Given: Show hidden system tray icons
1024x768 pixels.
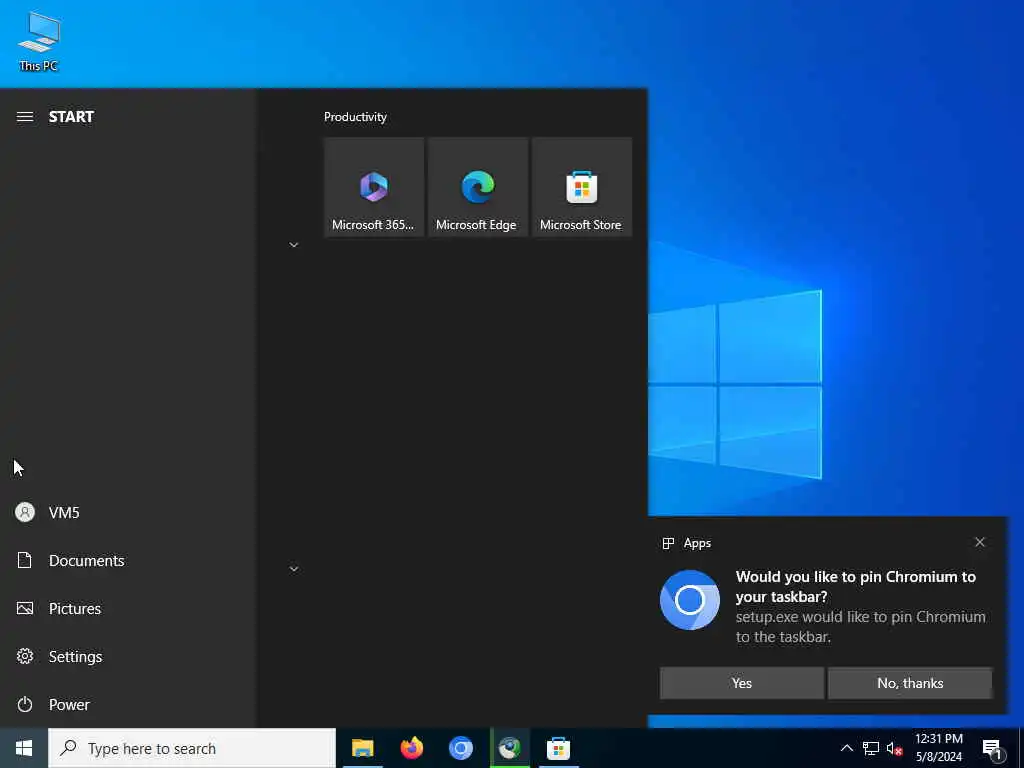Looking at the screenshot, I should pyautogui.click(x=846, y=748).
